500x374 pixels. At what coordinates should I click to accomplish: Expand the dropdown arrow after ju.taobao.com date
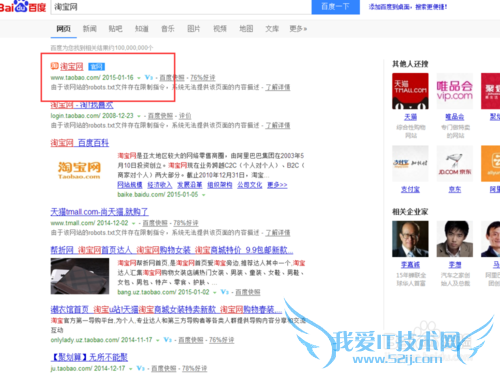tap(131, 369)
